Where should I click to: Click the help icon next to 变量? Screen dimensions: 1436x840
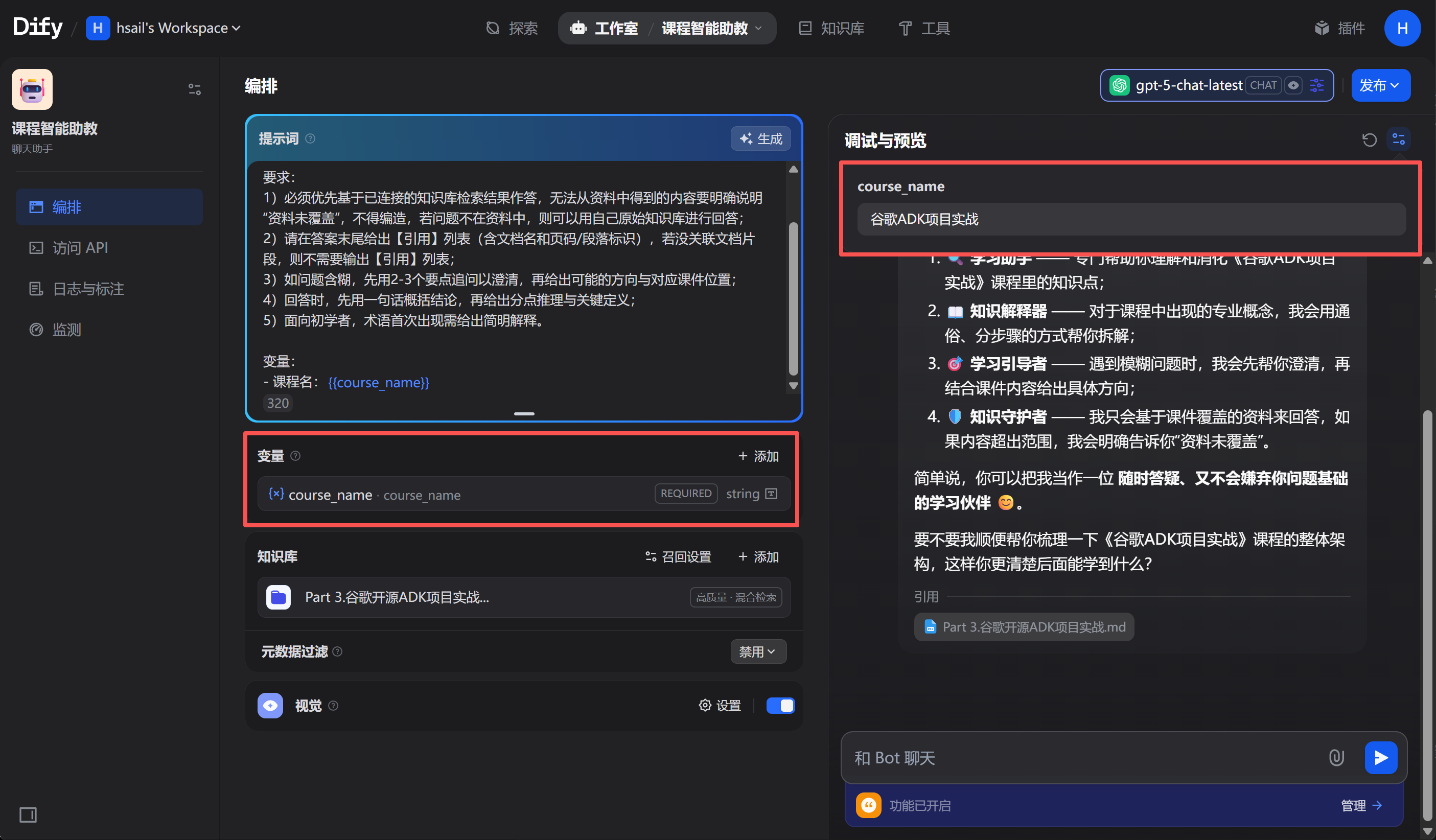click(295, 456)
